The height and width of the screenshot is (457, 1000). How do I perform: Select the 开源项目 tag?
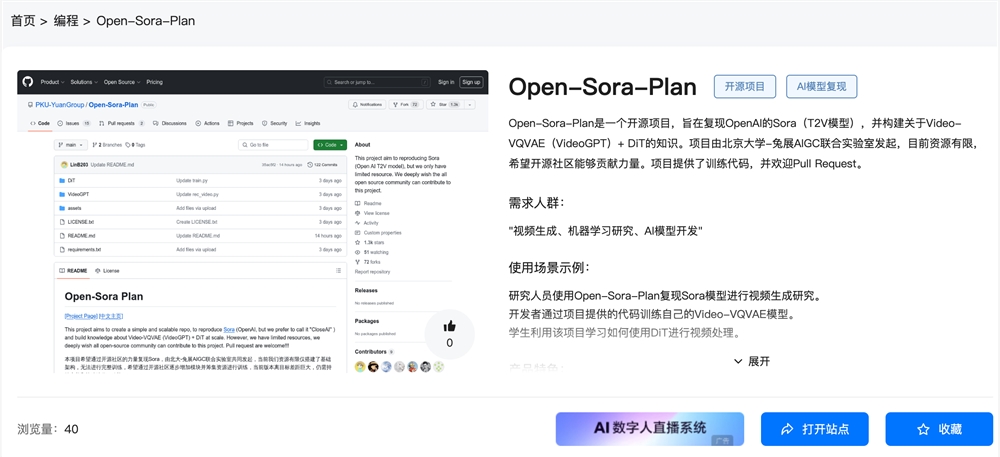pyautogui.click(x=745, y=87)
